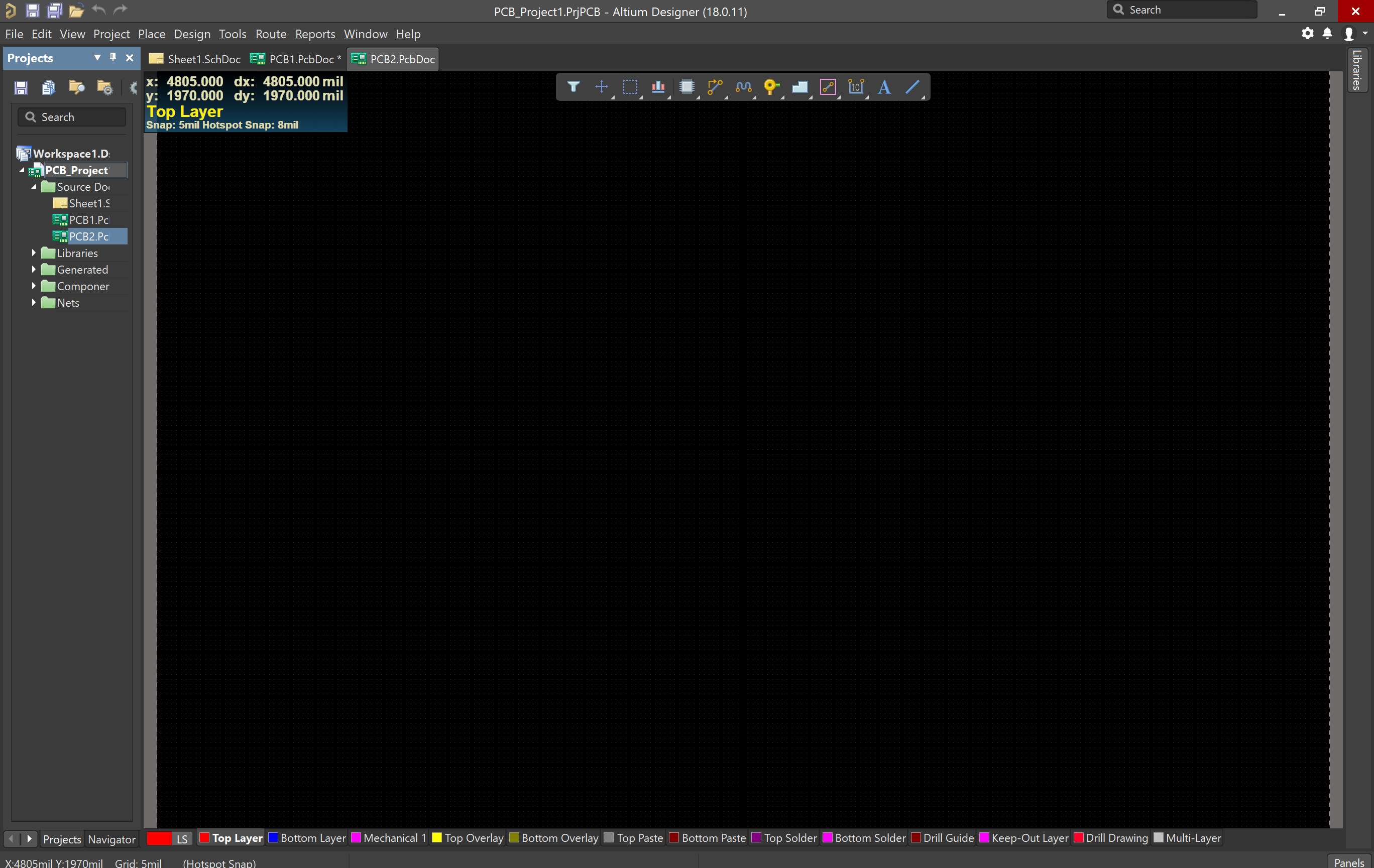Open the File menu
Image resolution: width=1374 pixels, height=868 pixels.
14,34
